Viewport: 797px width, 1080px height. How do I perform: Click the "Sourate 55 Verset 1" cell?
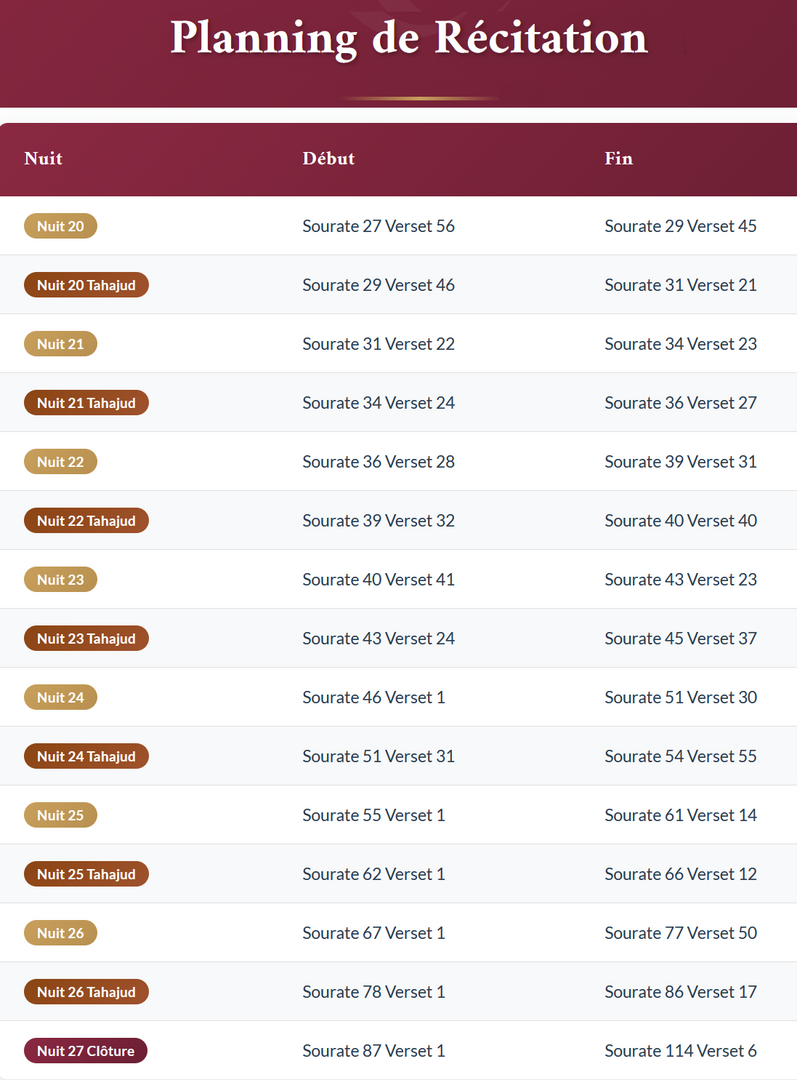click(x=373, y=815)
